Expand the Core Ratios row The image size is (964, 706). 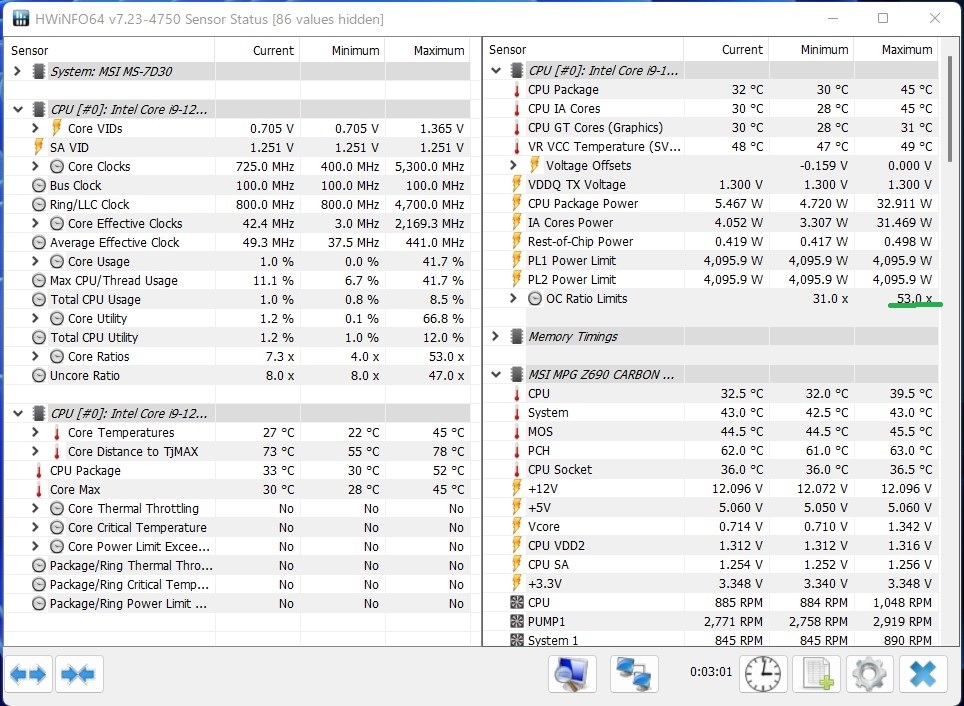[x=35, y=356]
